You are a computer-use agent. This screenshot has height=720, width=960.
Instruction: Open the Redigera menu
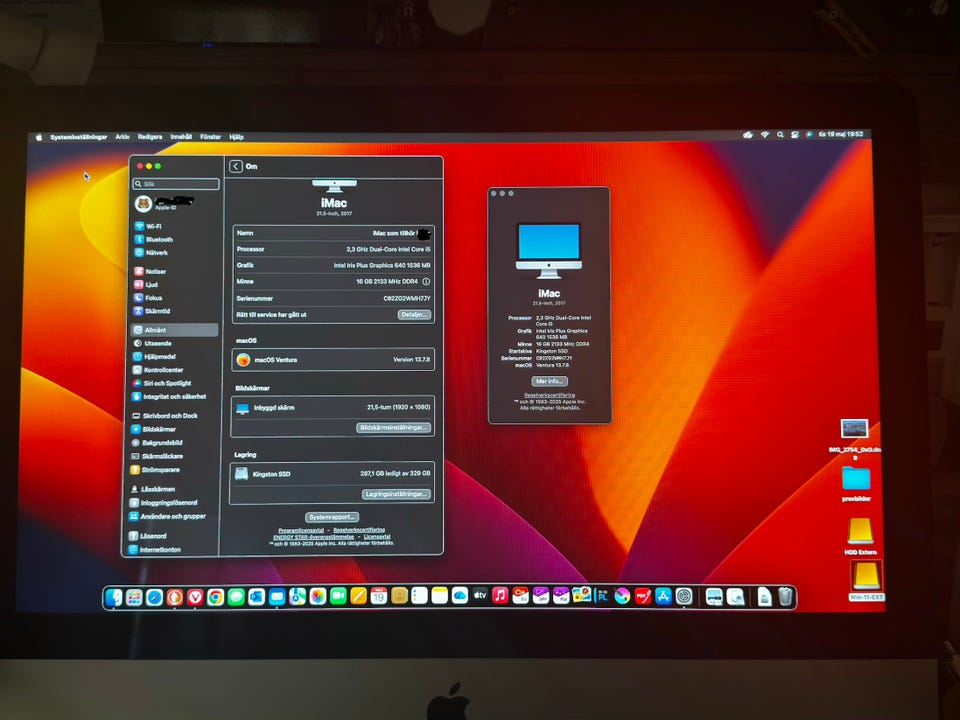tap(150, 137)
